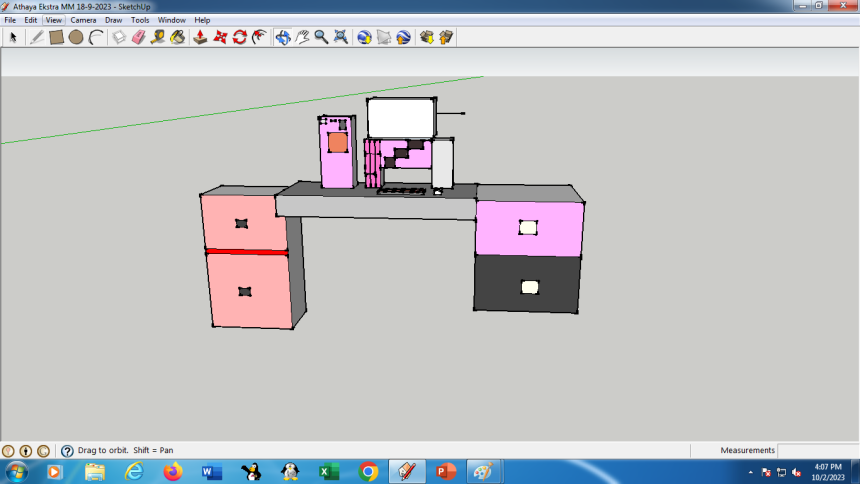Select the Tape Measure tool

click(158, 37)
